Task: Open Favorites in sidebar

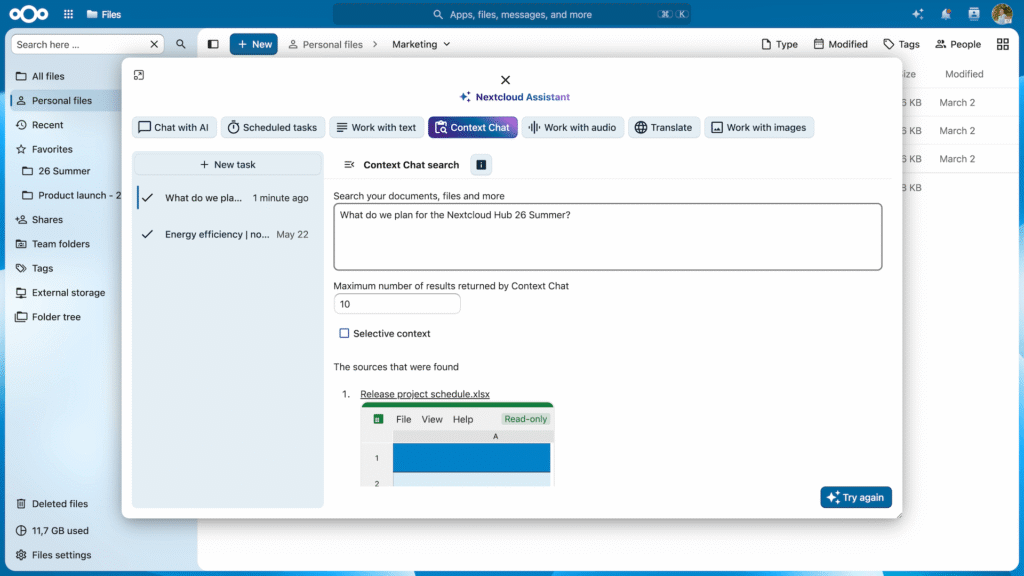Action: (x=65, y=149)
